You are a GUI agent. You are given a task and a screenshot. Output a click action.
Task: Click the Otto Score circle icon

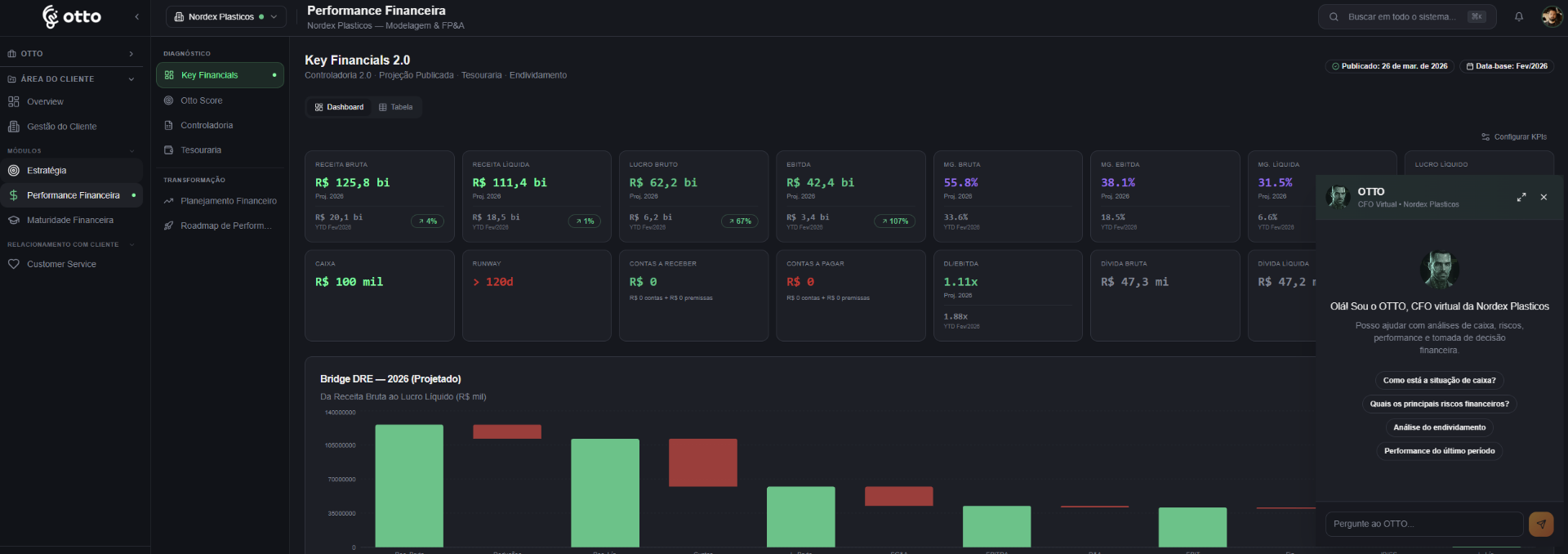click(x=168, y=101)
